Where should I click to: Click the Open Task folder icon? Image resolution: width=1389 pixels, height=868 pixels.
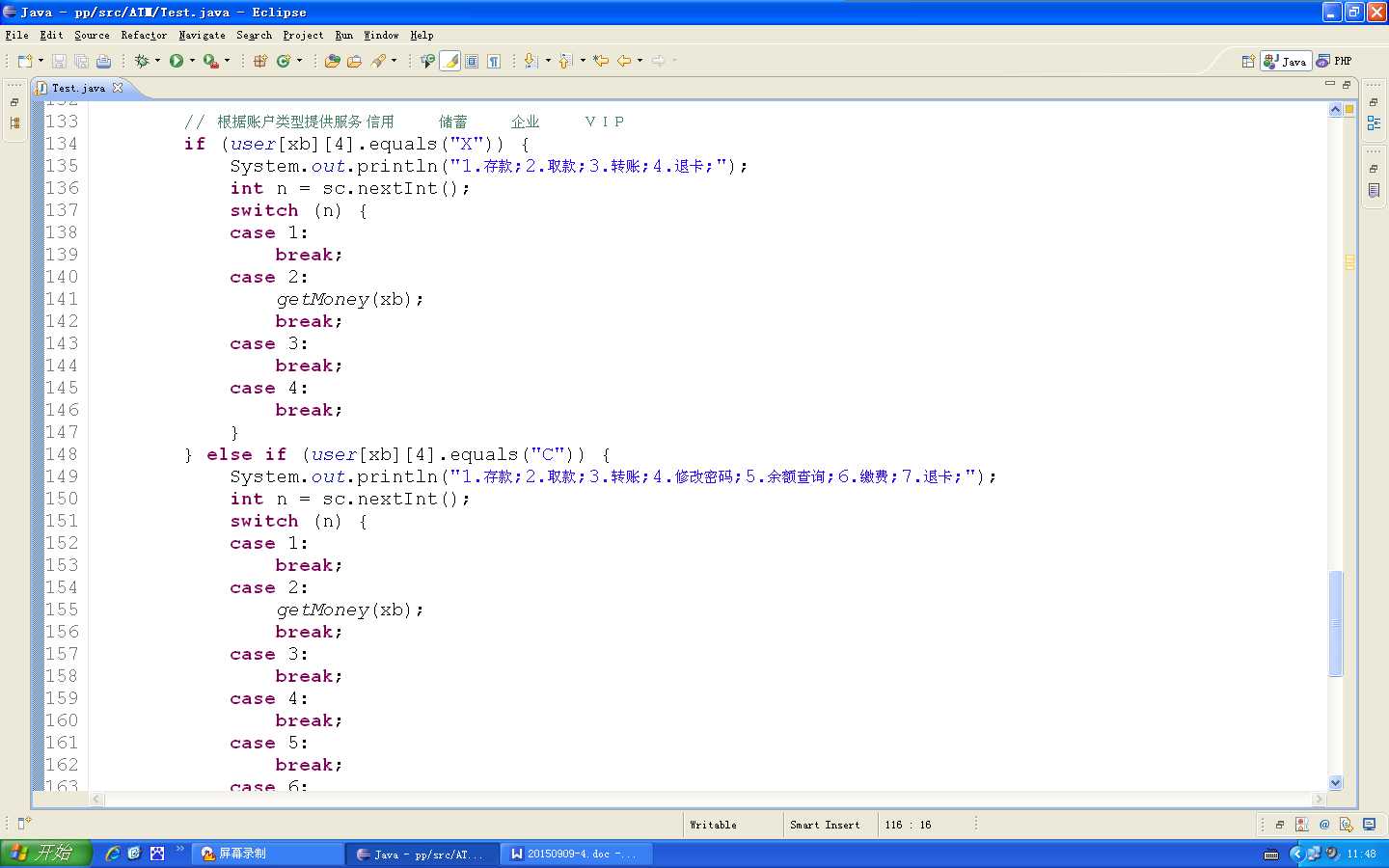coord(354,61)
